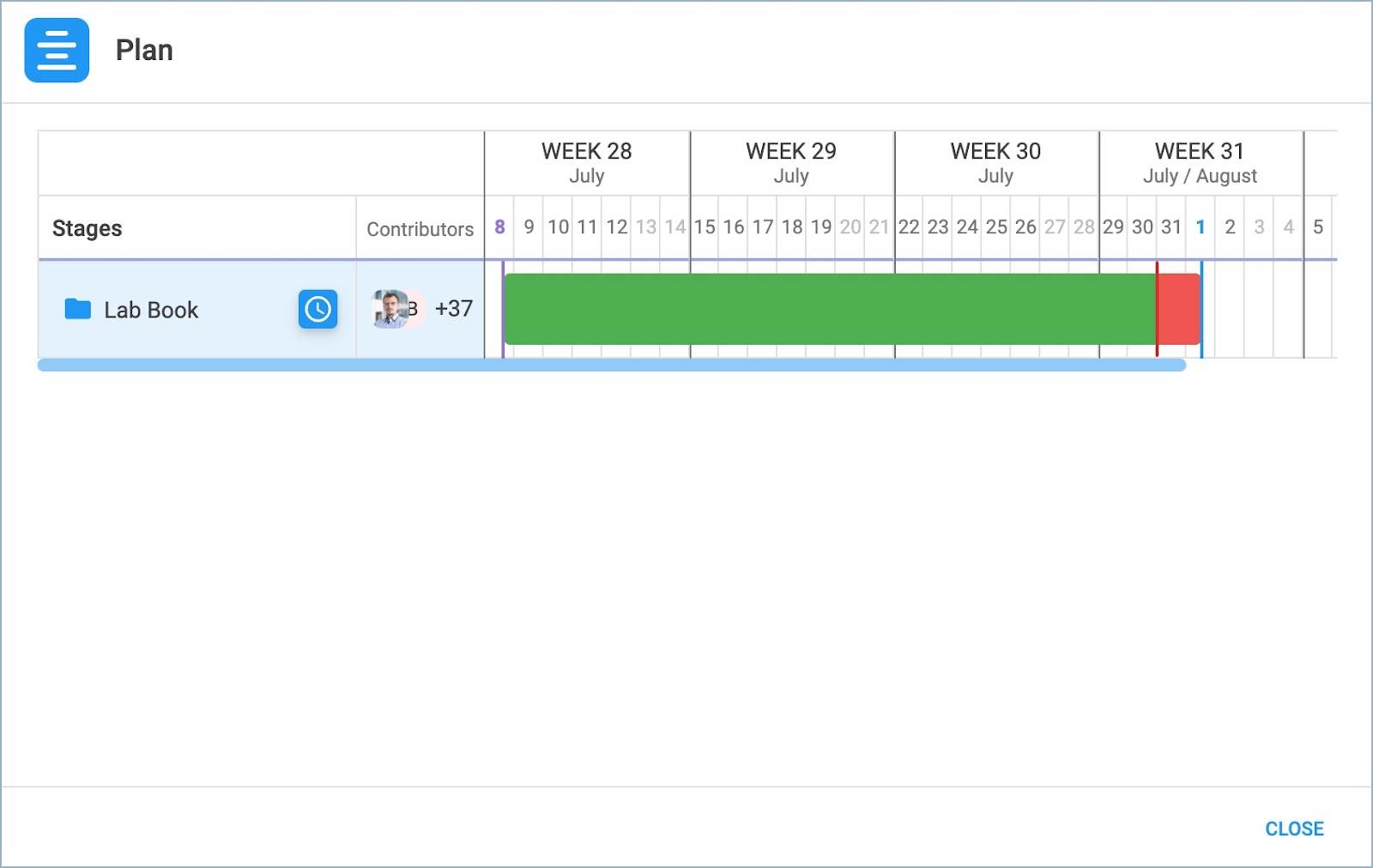The height and width of the screenshot is (868, 1373).
Task: Select the blue August 1 day marker
Action: (1201, 227)
